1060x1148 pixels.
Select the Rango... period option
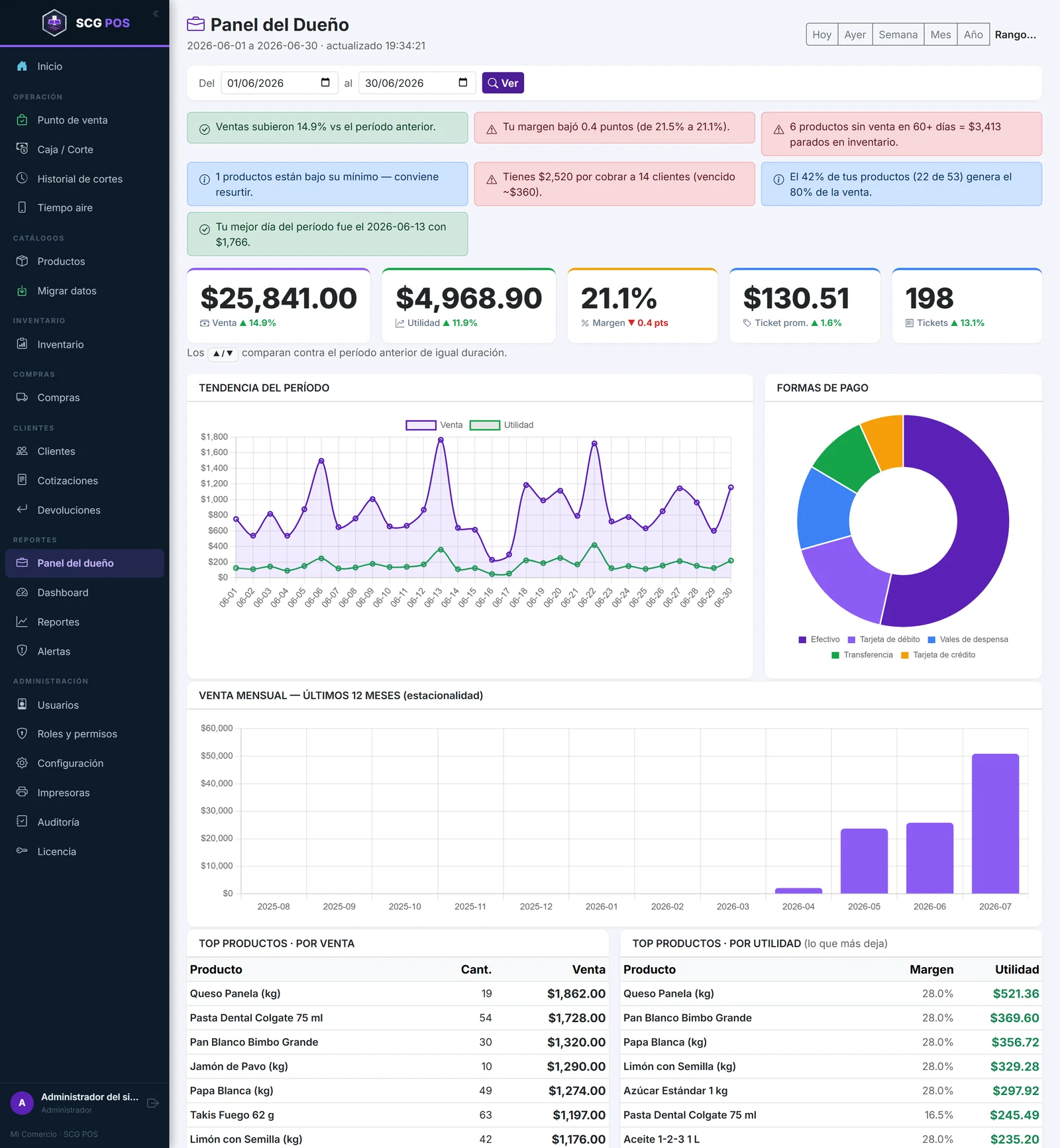(1015, 34)
